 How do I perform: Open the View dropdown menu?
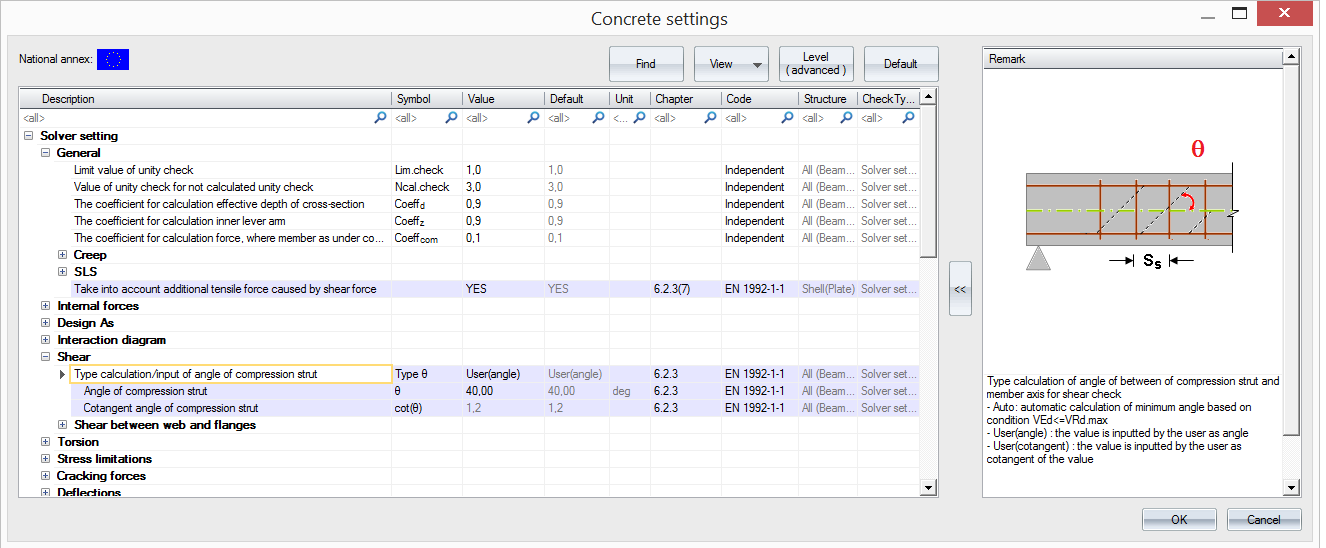[731, 64]
